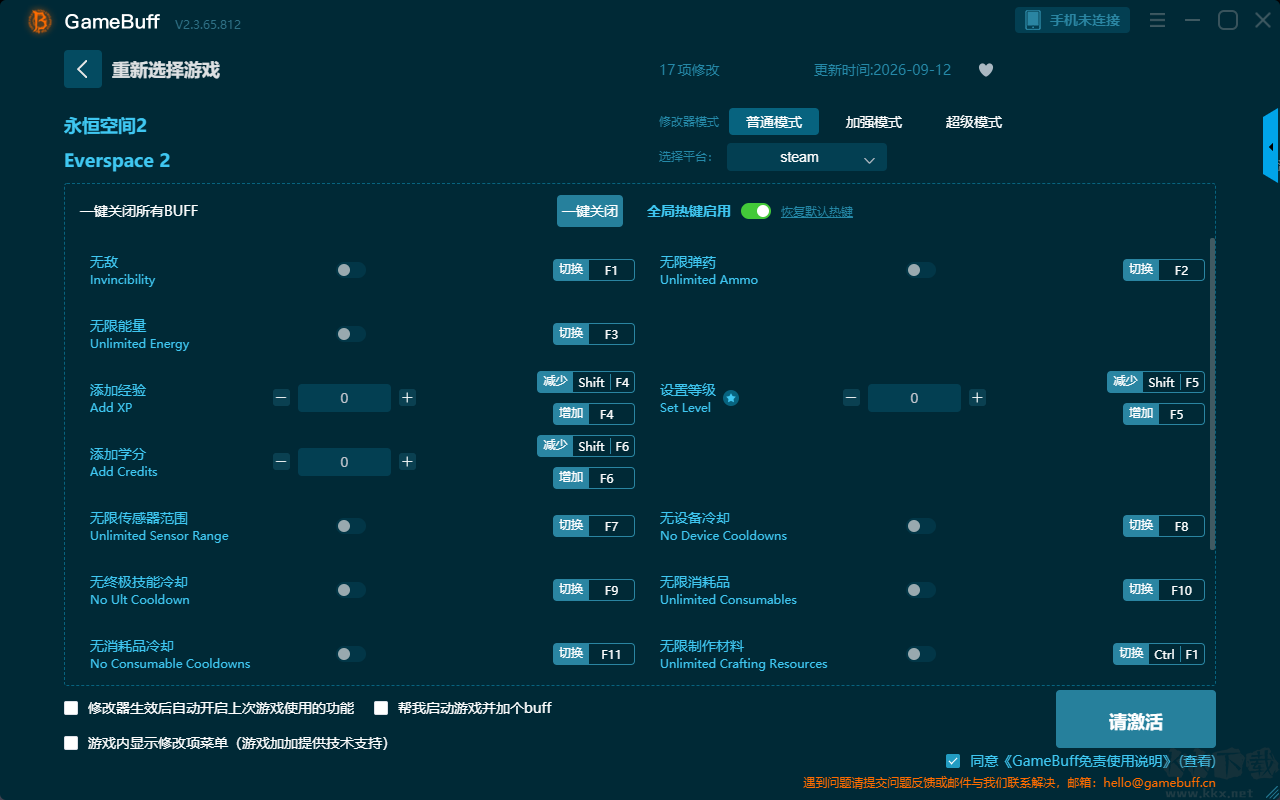Click the F7 hotkey for Unlimited Sensor Range

[594, 526]
